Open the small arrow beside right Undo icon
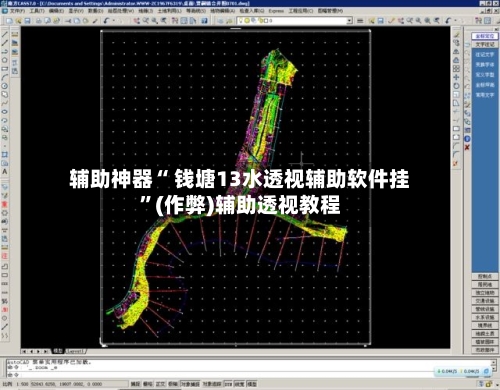This screenshot has width=500, height=390. [x=455, y=21]
